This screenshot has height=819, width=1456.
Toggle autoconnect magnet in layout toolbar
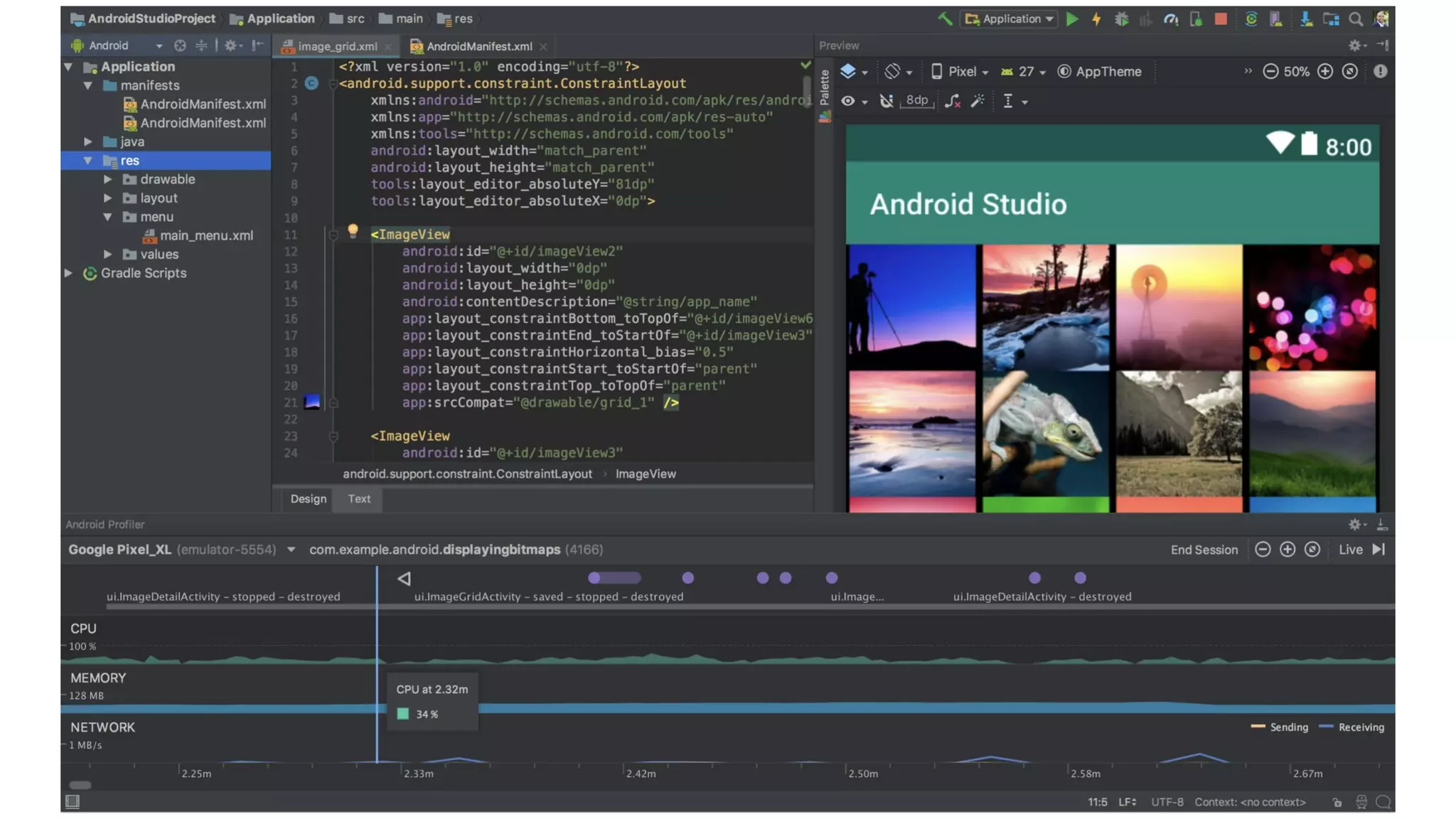pyautogui.click(x=886, y=101)
